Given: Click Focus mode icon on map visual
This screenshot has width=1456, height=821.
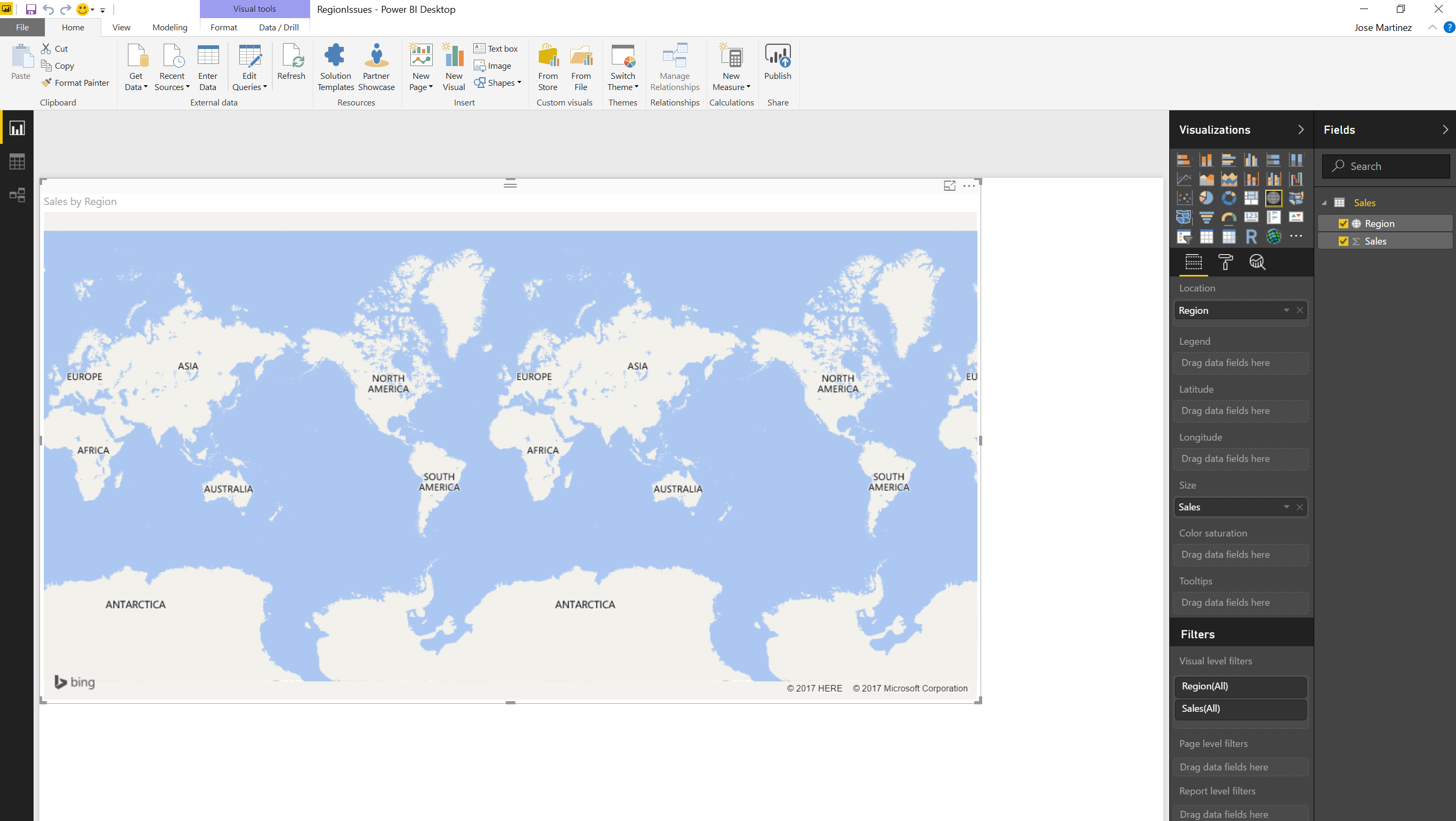Looking at the screenshot, I should pyautogui.click(x=950, y=186).
